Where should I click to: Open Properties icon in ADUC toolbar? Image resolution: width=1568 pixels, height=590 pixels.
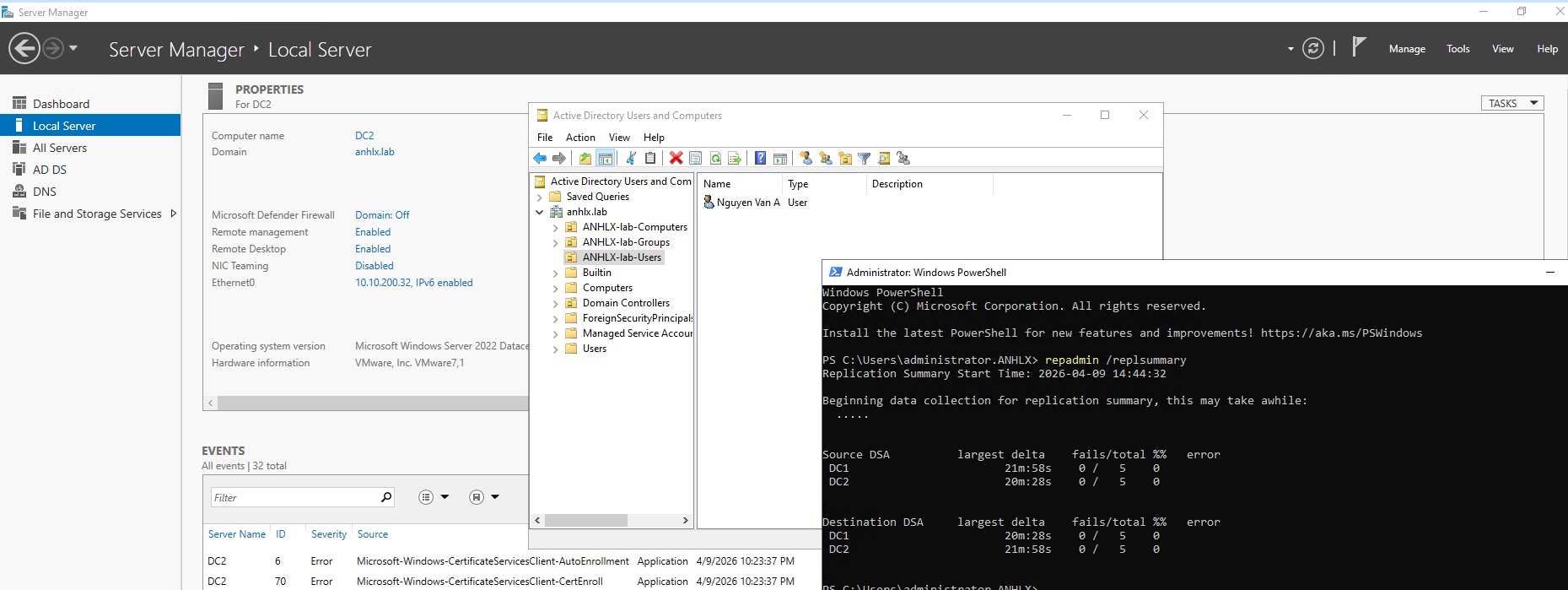tap(696, 158)
